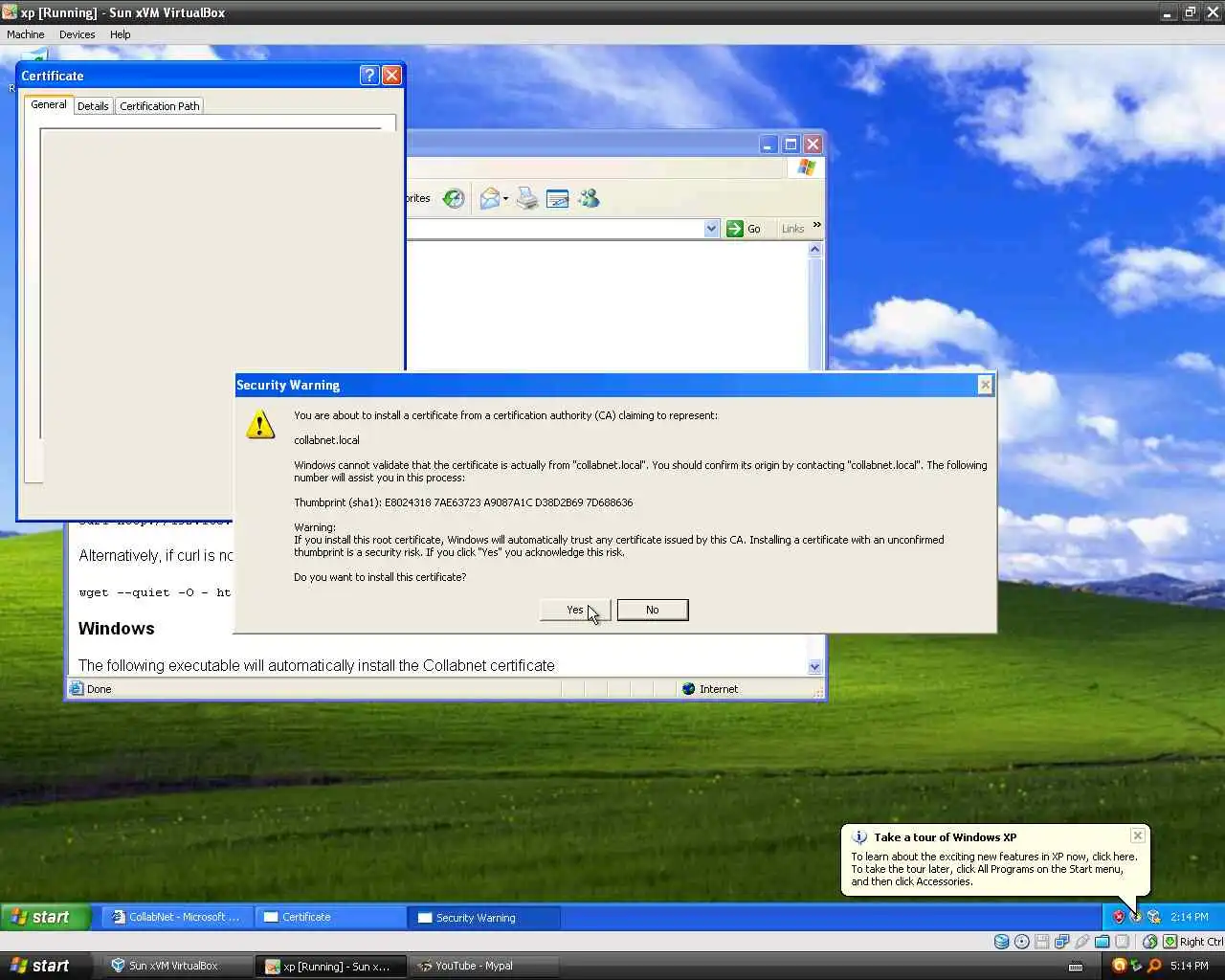Click the orange magnifier host tray icon
Viewport: 1225px width, 980px height.
1154,966
